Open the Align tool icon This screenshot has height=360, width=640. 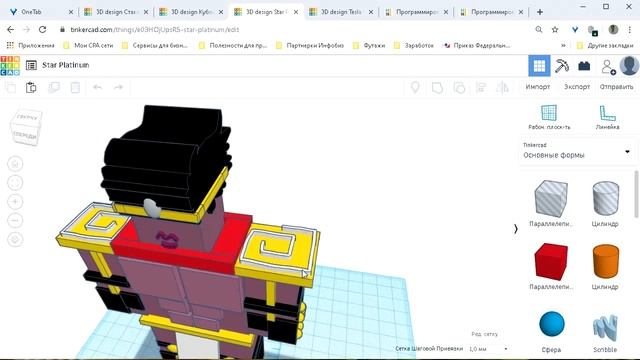pyautogui.click(x=481, y=87)
